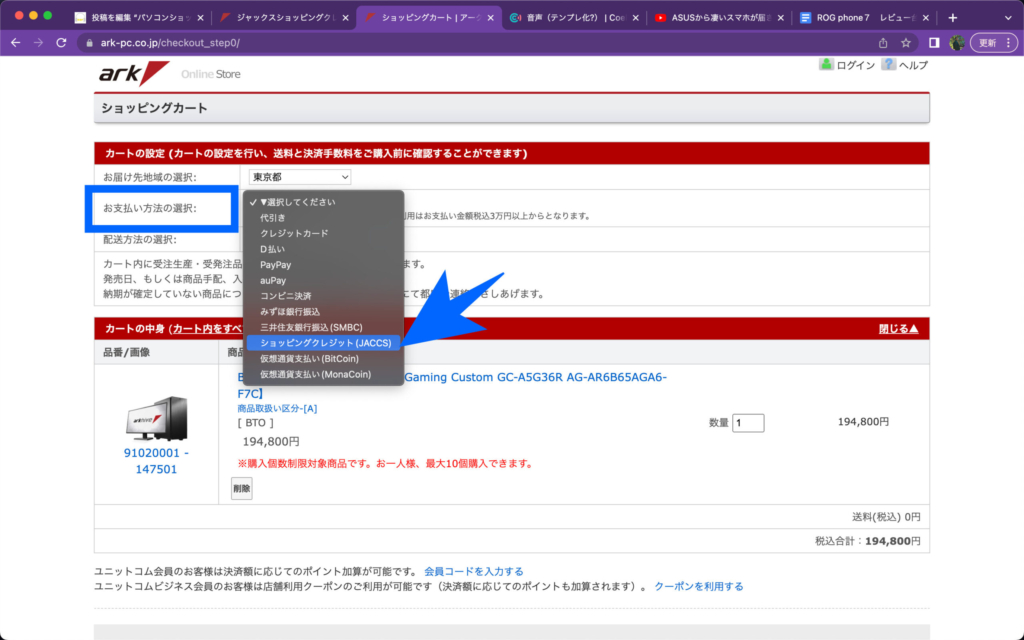Reload the page with the refresh icon
1024x640 pixels.
click(61, 43)
